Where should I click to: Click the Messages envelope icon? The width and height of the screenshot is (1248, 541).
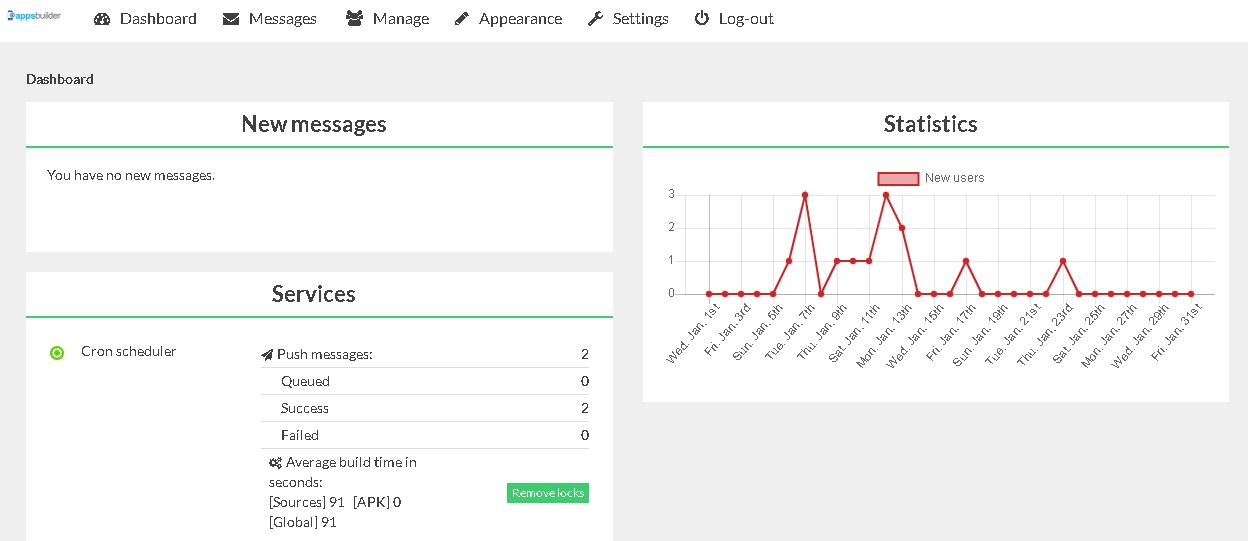(231, 19)
